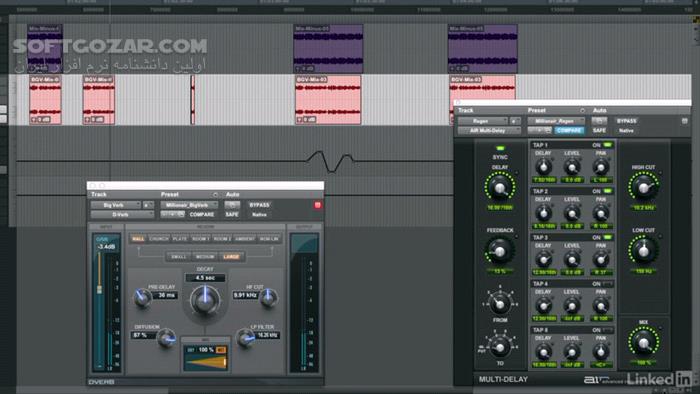Adjust the D-Verb LP Filter knob
Image resolution: width=700 pixels, height=394 pixels.
pos(245,338)
